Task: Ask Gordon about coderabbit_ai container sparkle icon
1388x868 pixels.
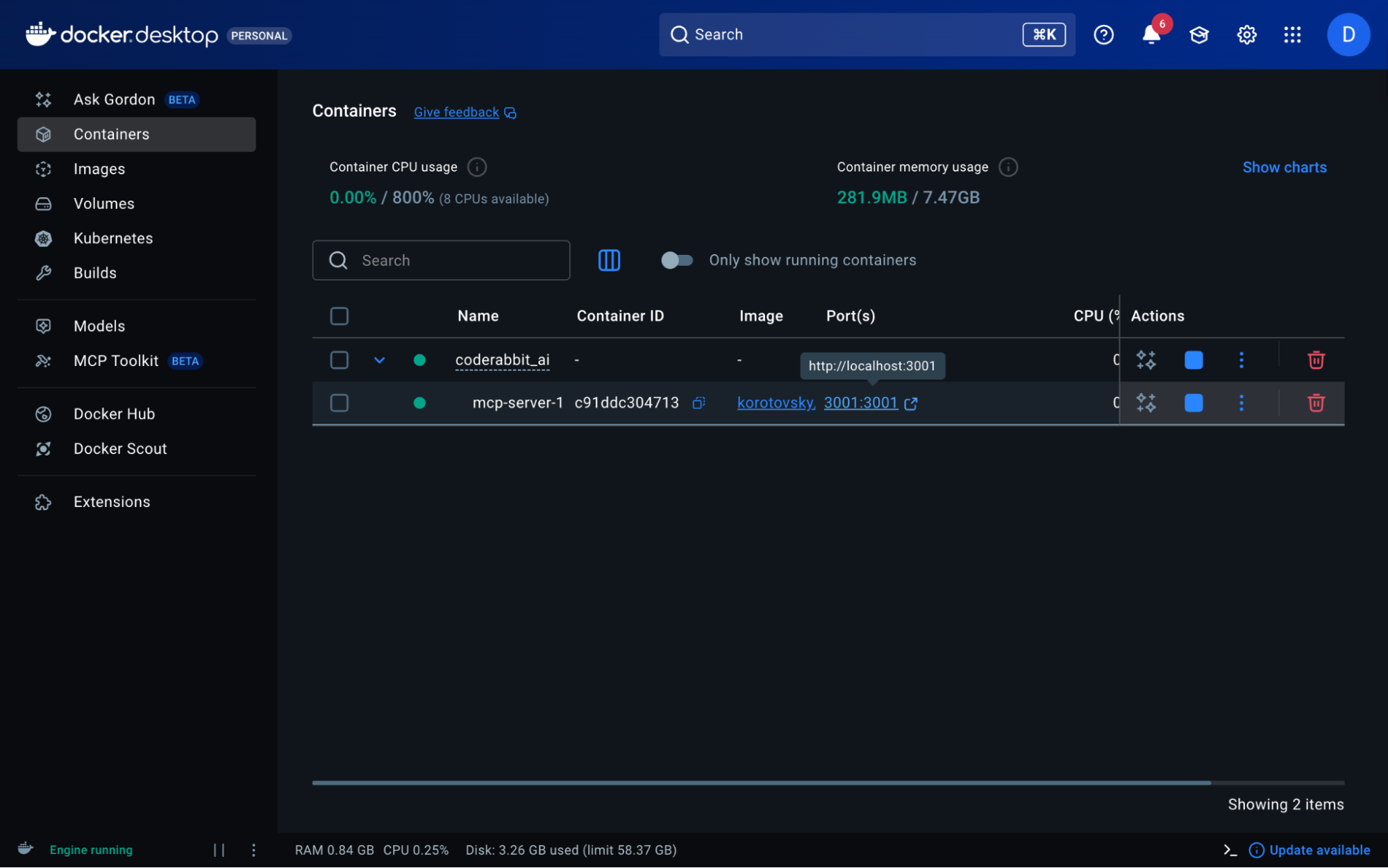Action: click(1146, 360)
